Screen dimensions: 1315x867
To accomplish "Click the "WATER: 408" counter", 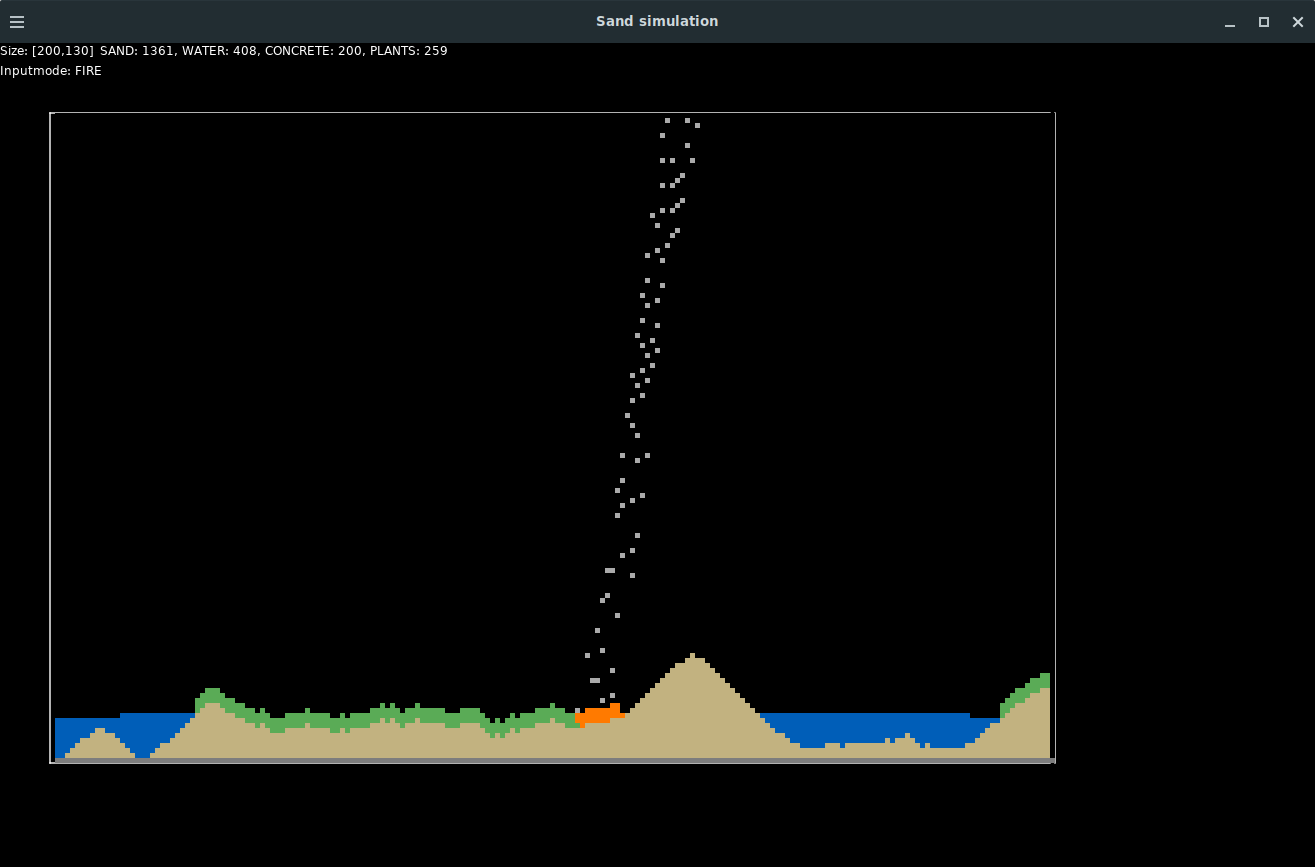I will click(216, 51).
